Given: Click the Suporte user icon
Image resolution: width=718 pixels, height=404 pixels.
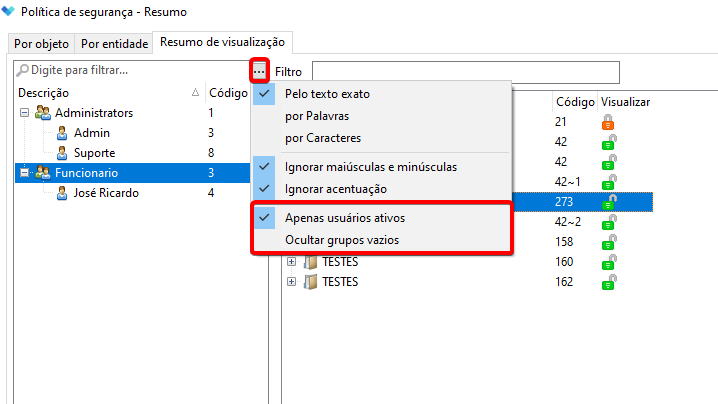Looking at the screenshot, I should [62, 153].
